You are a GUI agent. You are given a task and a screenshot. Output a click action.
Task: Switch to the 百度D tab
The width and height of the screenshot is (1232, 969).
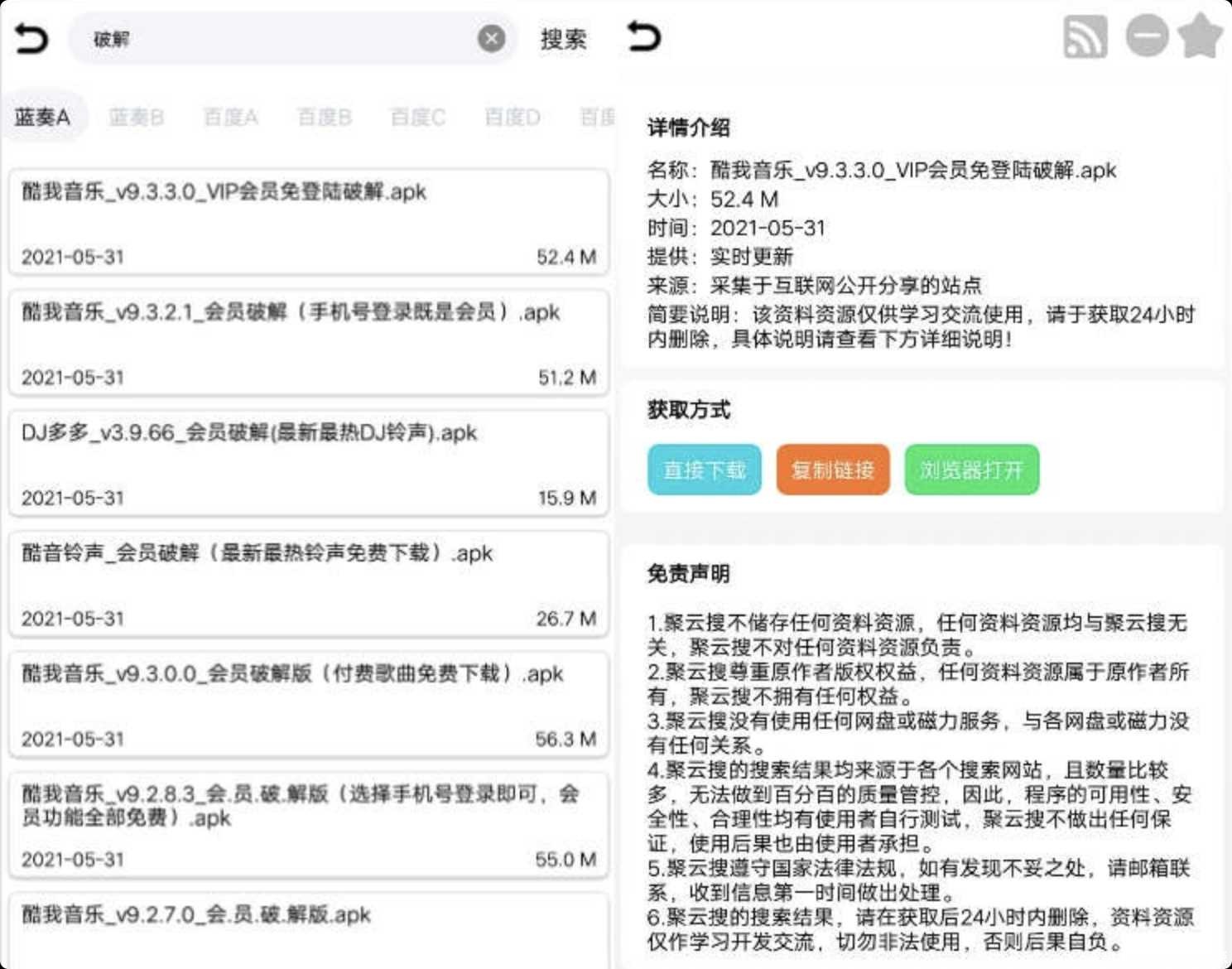513,118
